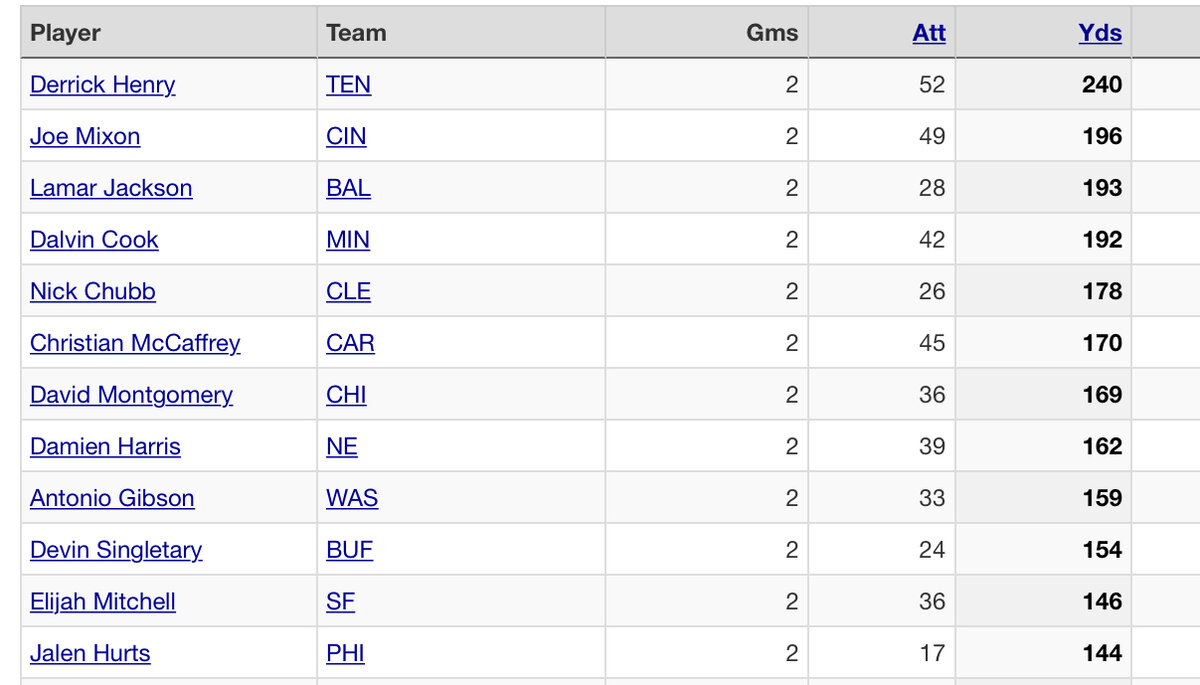Image resolution: width=1200 pixels, height=685 pixels.
Task: Open the CLE team page
Action: point(348,292)
